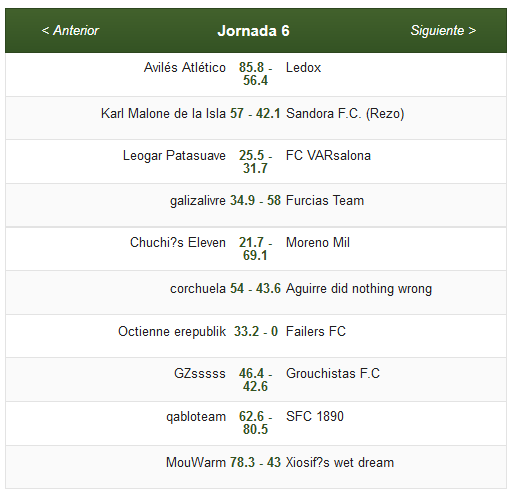The image size is (511, 495).
Task: Click the 57 - 42.1 match score
Action: point(255,113)
